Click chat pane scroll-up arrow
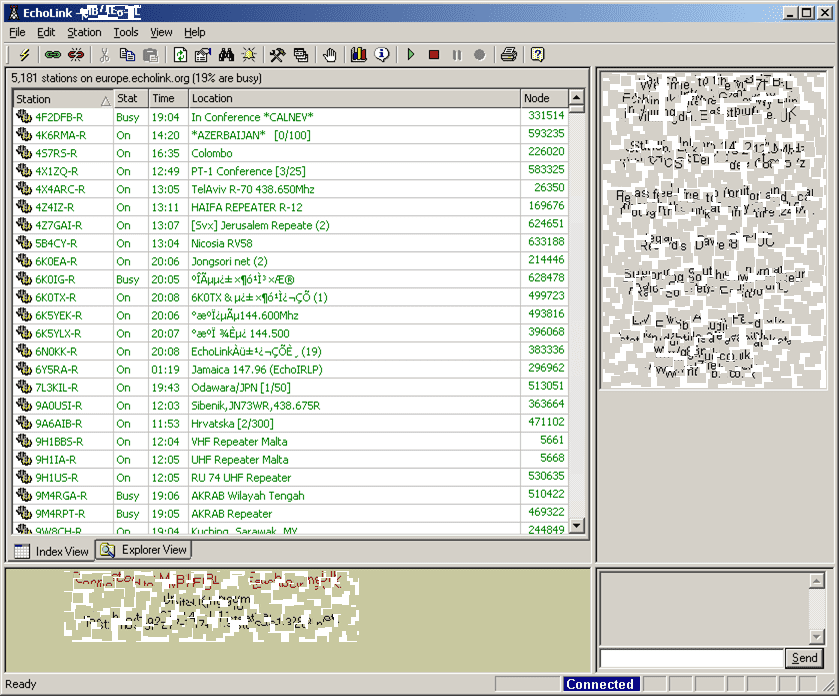This screenshot has width=839, height=696. [817, 581]
